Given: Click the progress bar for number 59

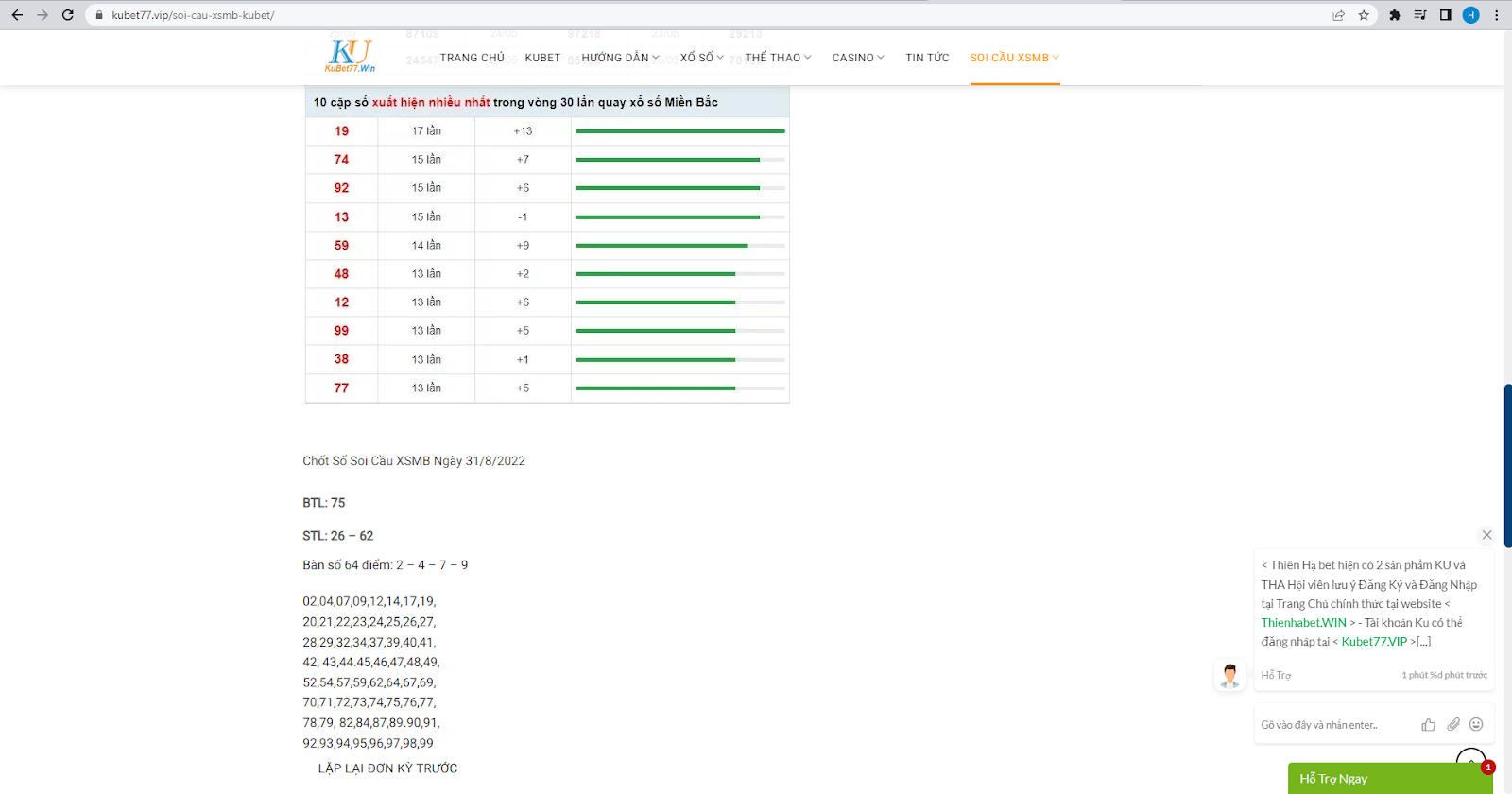Looking at the screenshot, I should 680,246.
